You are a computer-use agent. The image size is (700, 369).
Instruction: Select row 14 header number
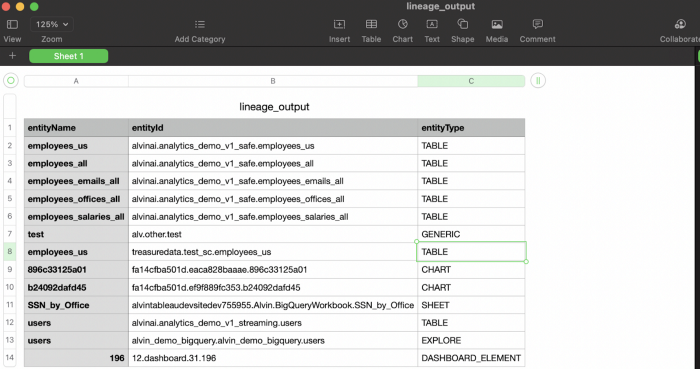click(x=10, y=358)
